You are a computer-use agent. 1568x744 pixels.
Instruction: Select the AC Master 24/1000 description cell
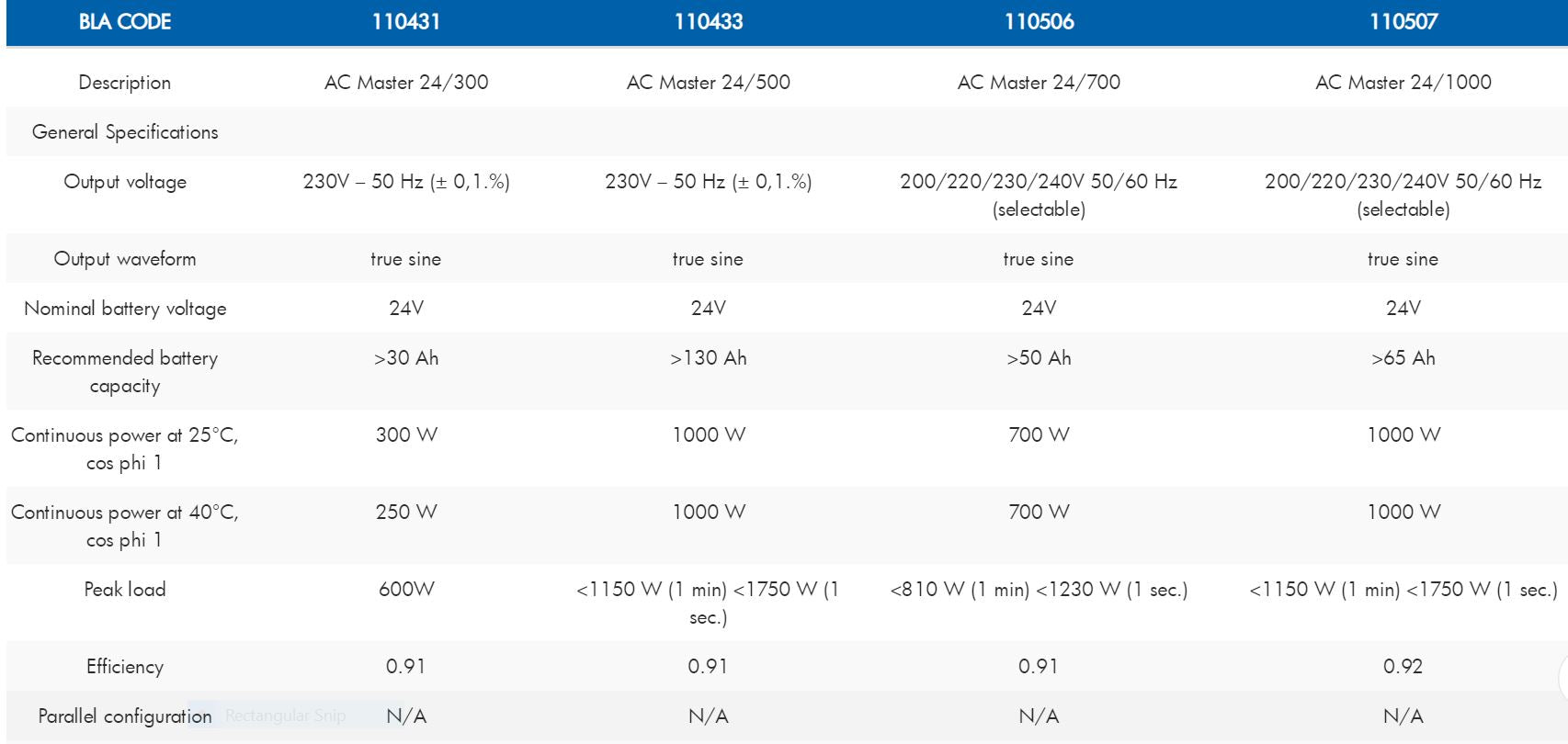(1403, 83)
